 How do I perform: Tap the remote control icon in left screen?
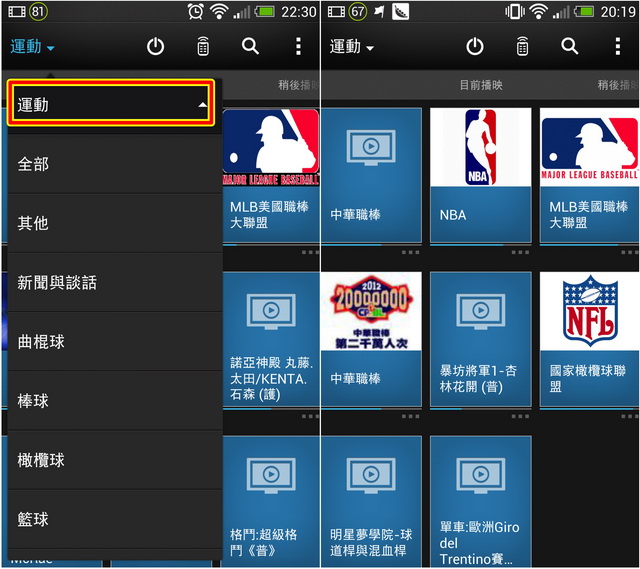tap(203, 46)
